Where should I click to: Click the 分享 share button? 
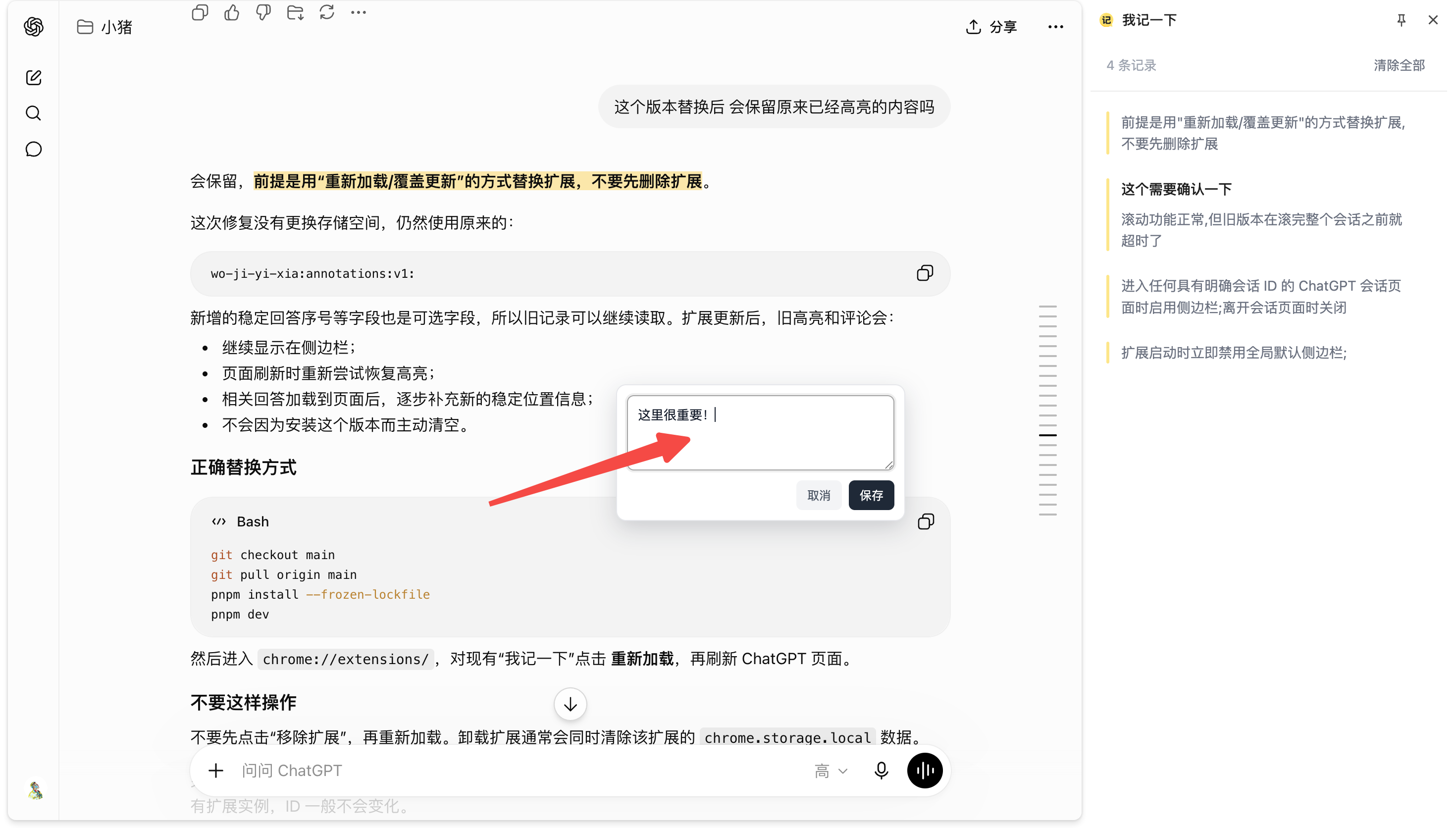tap(990, 27)
